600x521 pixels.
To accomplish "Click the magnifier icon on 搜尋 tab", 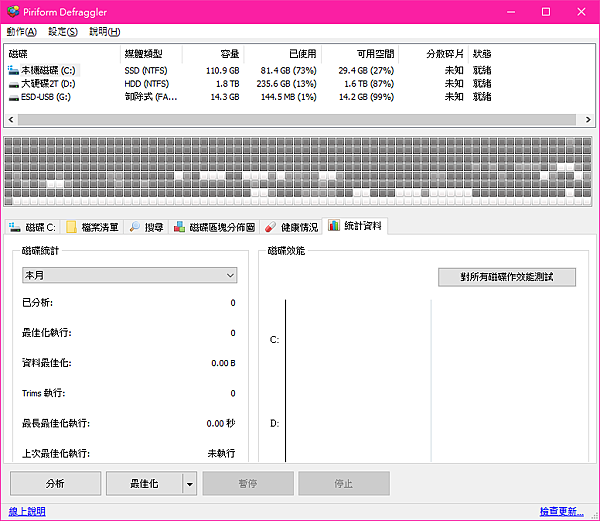I will (135, 227).
